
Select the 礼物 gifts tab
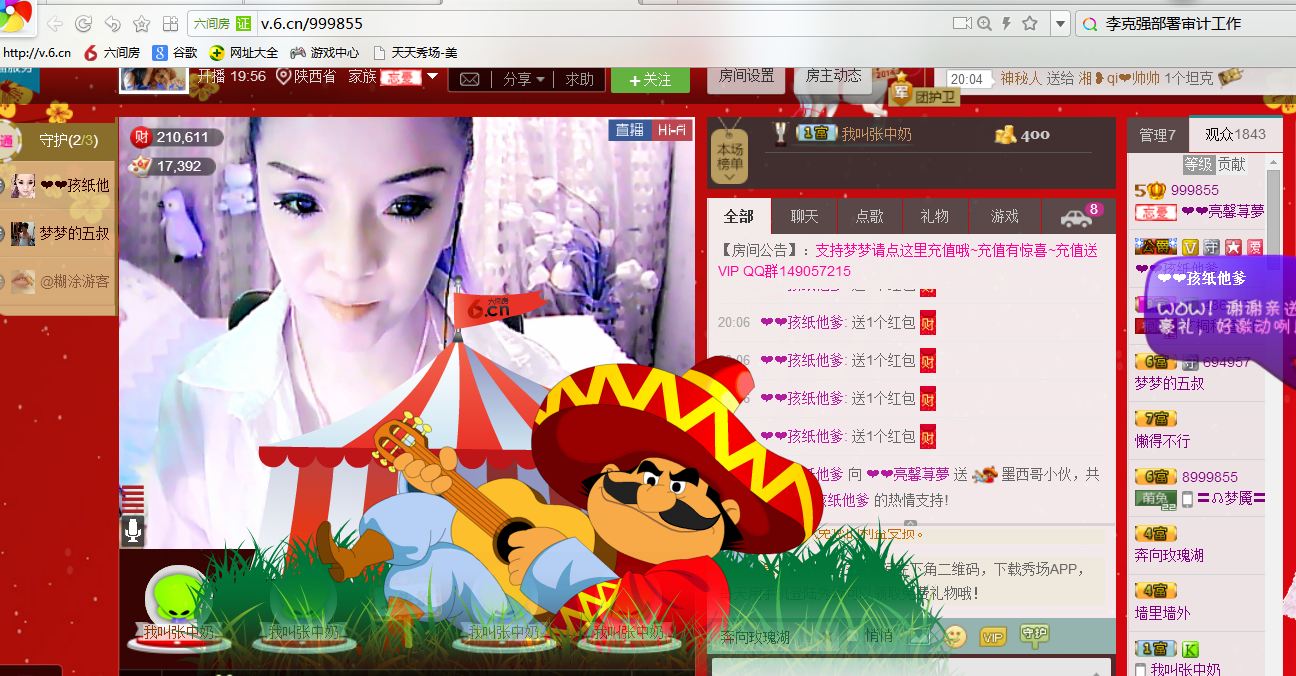click(935, 216)
